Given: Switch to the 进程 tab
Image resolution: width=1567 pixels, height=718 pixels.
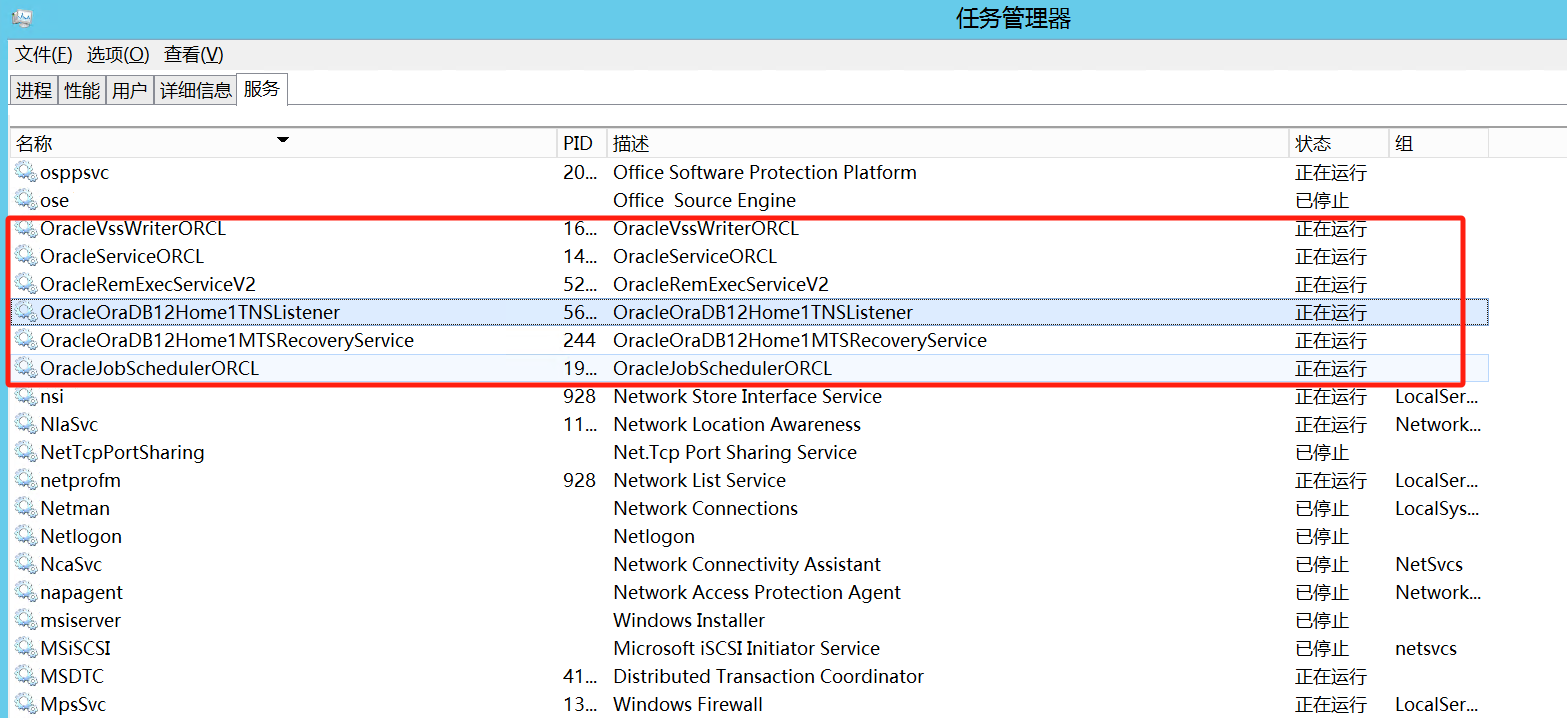Looking at the screenshot, I should pyautogui.click(x=34, y=91).
